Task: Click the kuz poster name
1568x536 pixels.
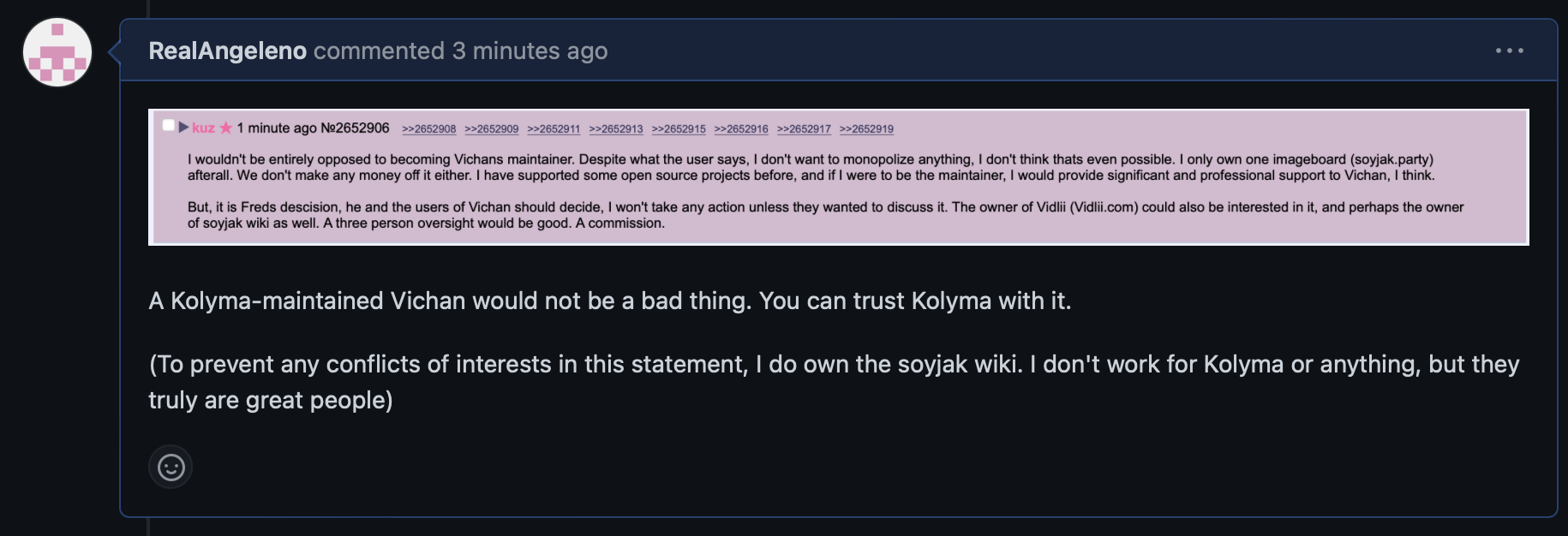Action: (203, 128)
